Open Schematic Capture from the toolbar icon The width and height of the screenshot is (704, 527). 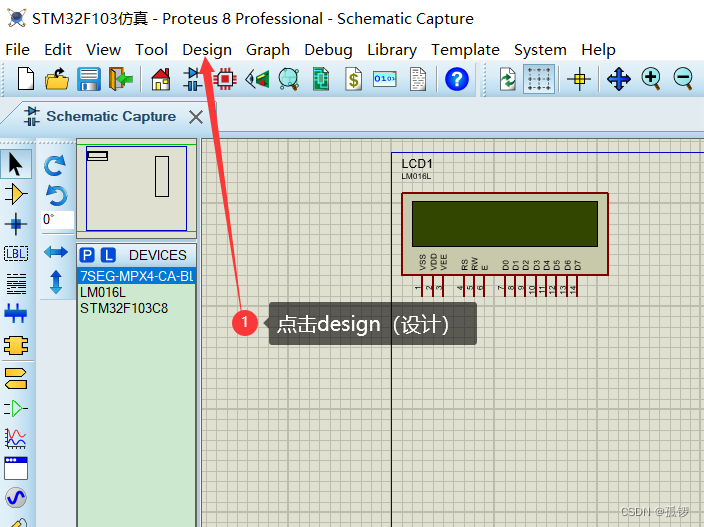click(x=193, y=79)
